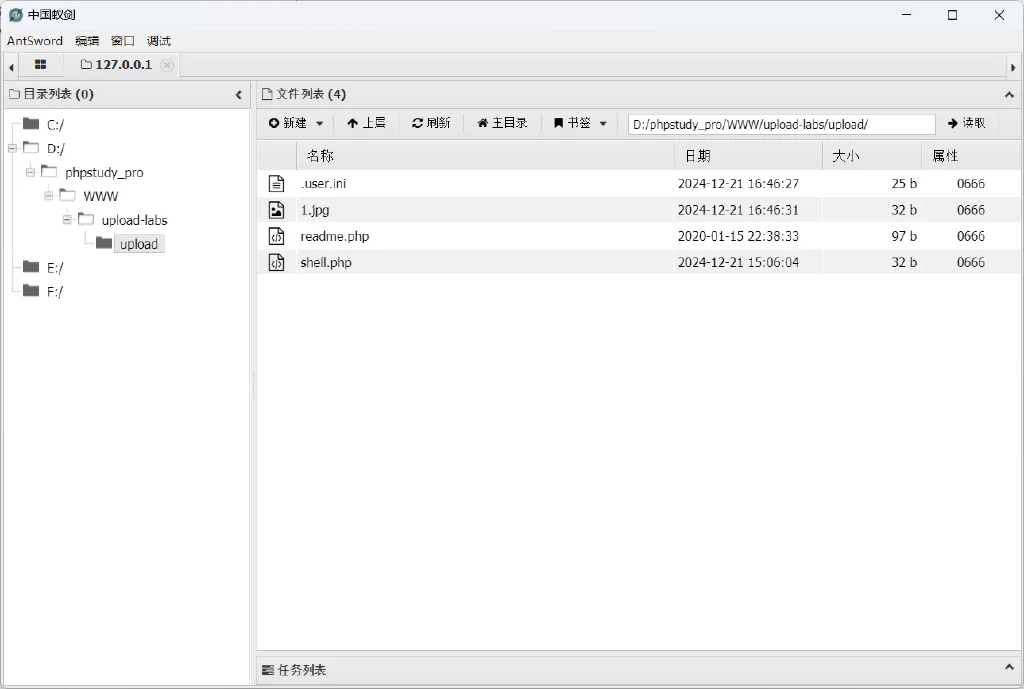This screenshot has width=1024, height=689.
Task: Click the 1.jpg image file icon
Action: [x=277, y=210]
